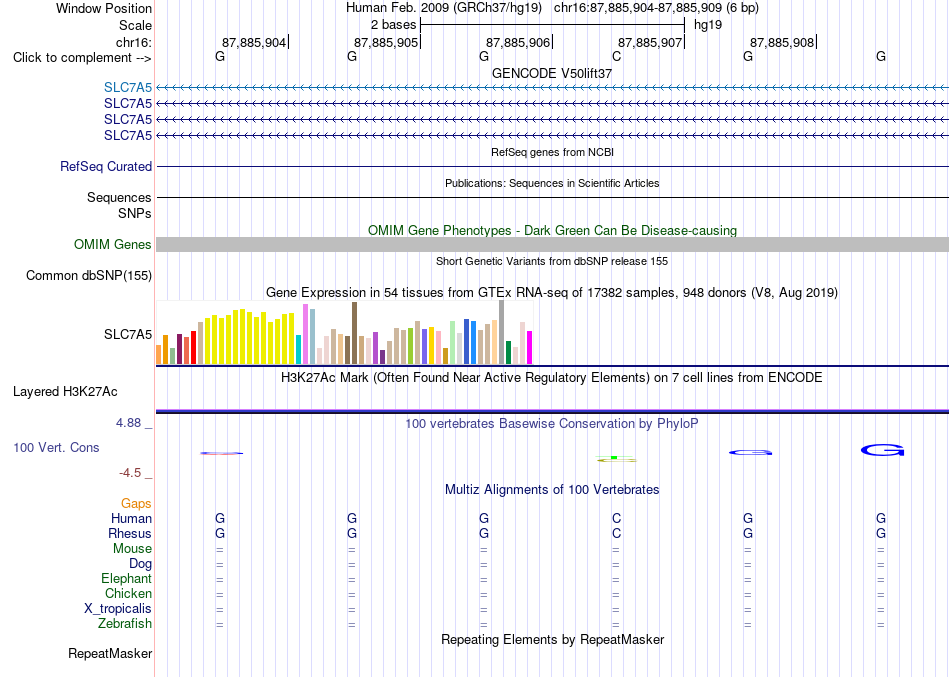Select the Window Position label
The height and width of the screenshot is (677, 950).
pyautogui.click(x=104, y=8)
